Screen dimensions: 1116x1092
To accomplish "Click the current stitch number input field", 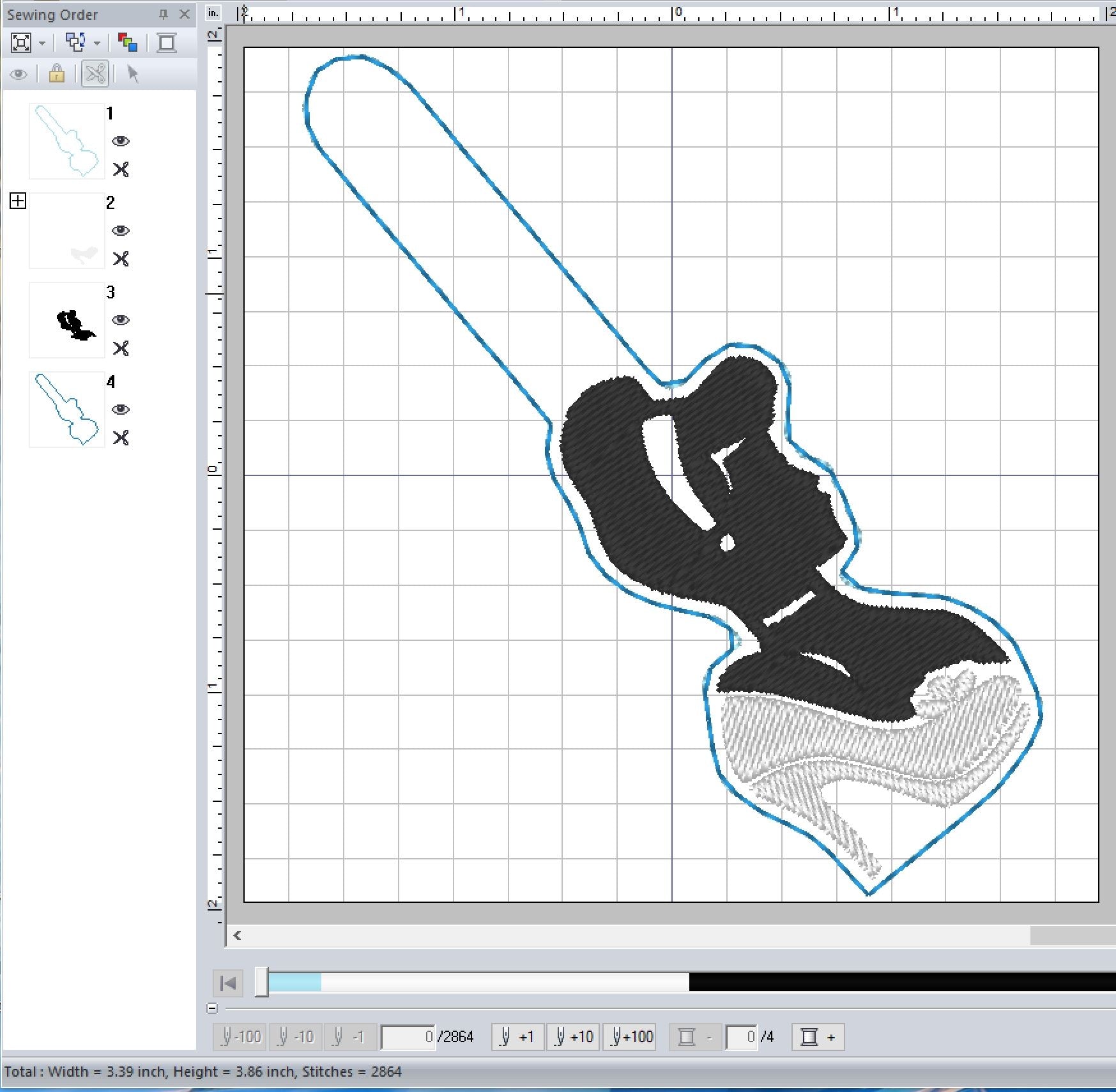I will point(408,1036).
